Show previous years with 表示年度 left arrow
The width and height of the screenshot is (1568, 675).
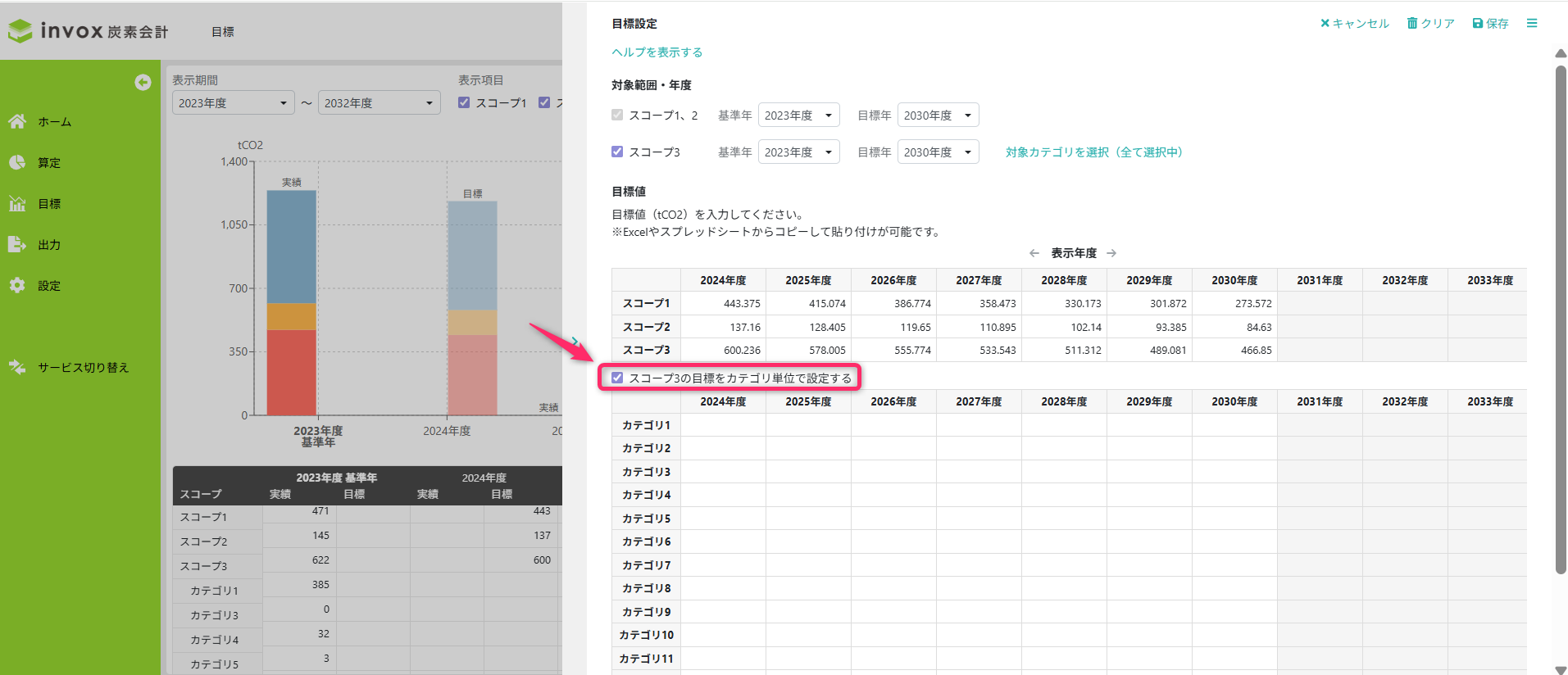pos(1034,253)
